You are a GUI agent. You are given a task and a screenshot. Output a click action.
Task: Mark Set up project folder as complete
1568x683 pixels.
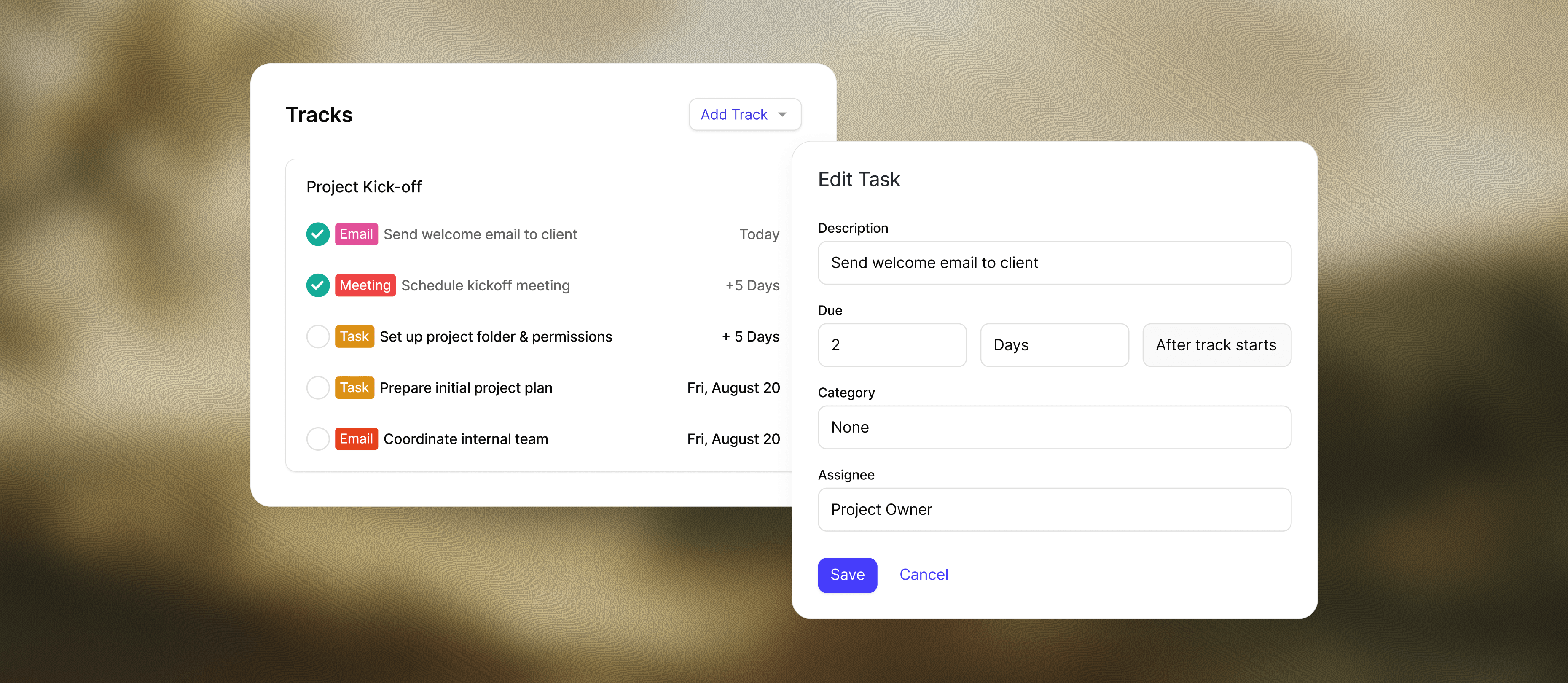pos(317,336)
